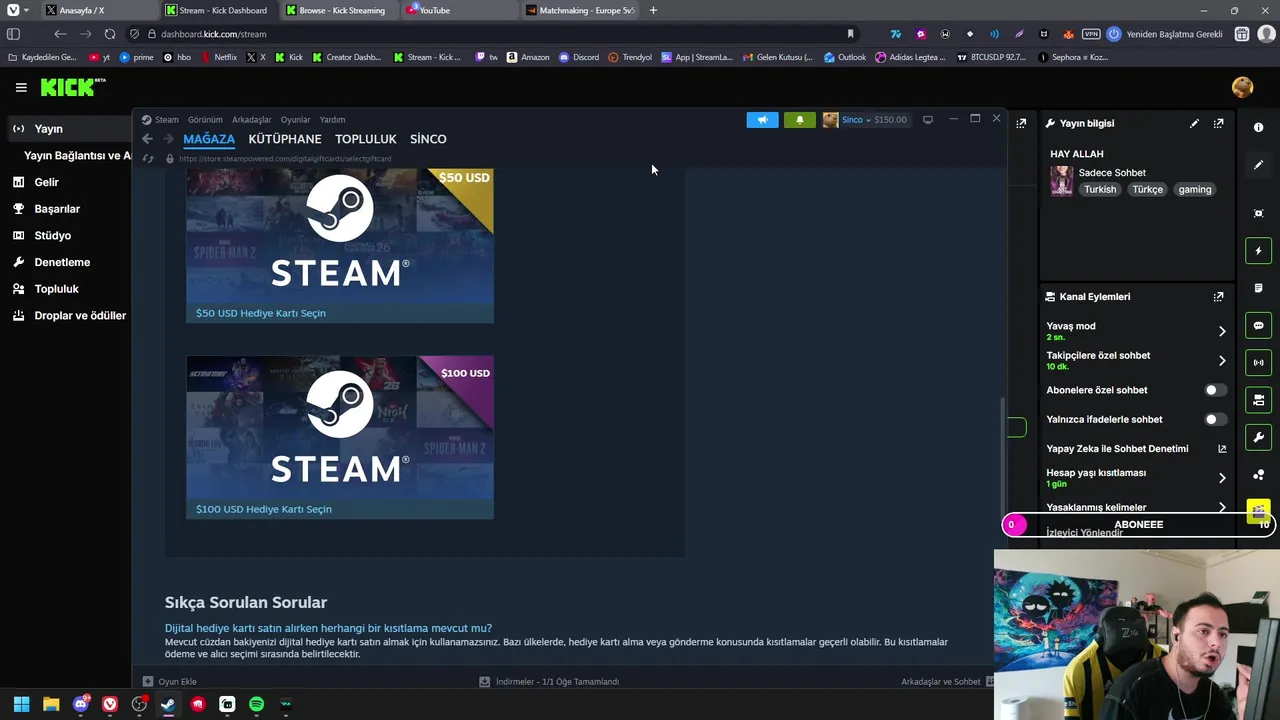
Task: Open the Görünüm menu in Steam
Action: tap(205, 120)
